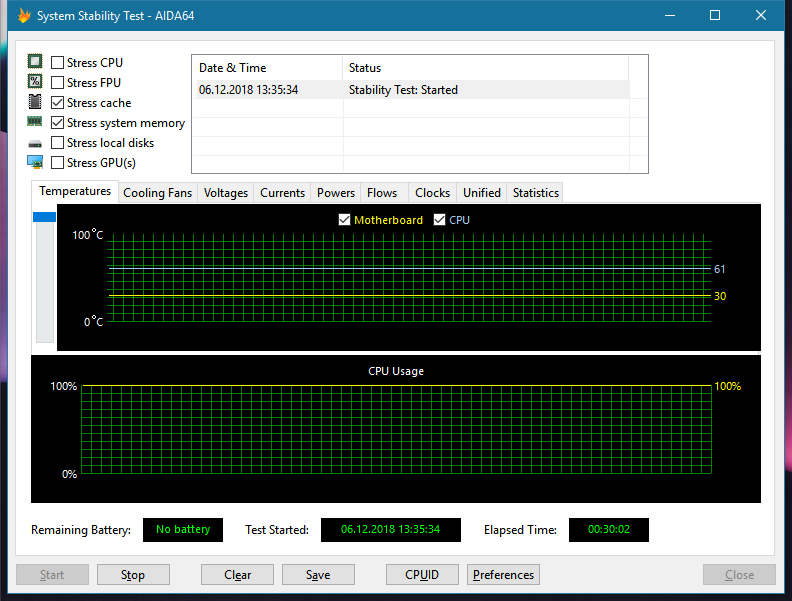Click the monitor icon beside Stress GPU(s)
792x601 pixels.
coord(35,162)
